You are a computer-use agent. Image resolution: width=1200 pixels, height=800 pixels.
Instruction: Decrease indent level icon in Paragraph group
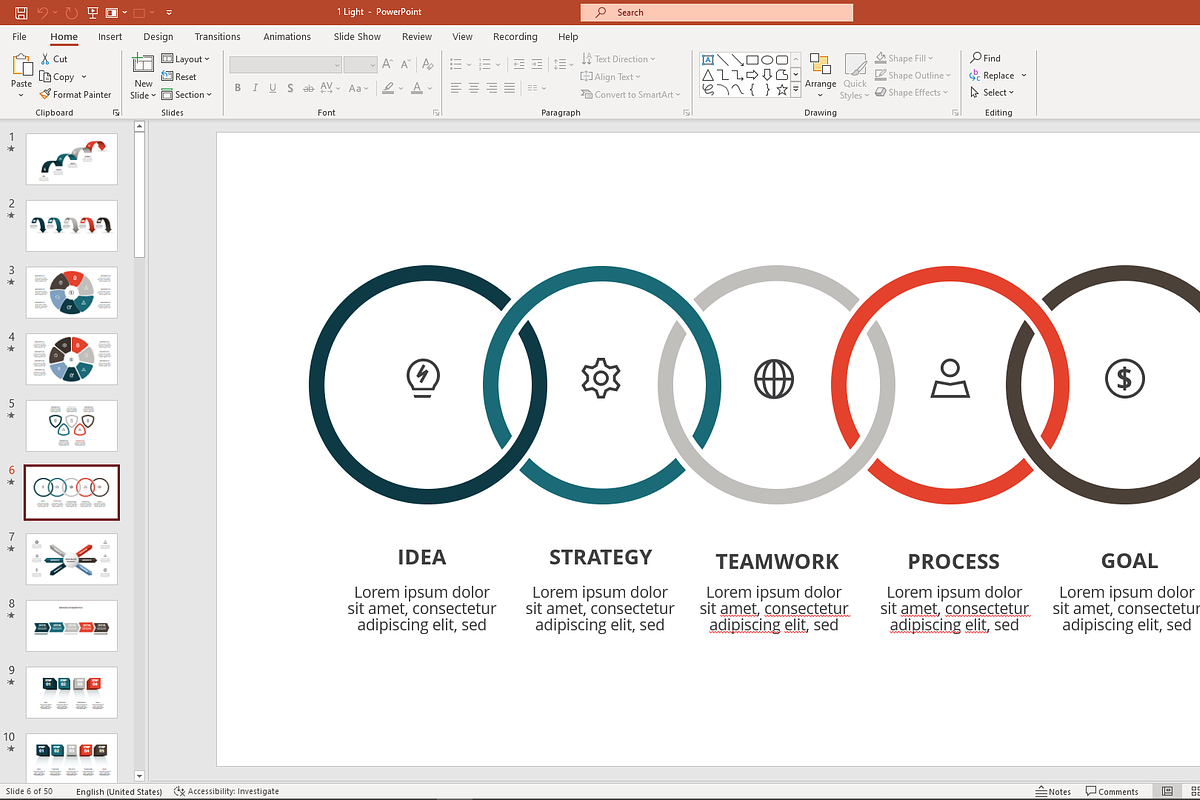pyautogui.click(x=519, y=64)
